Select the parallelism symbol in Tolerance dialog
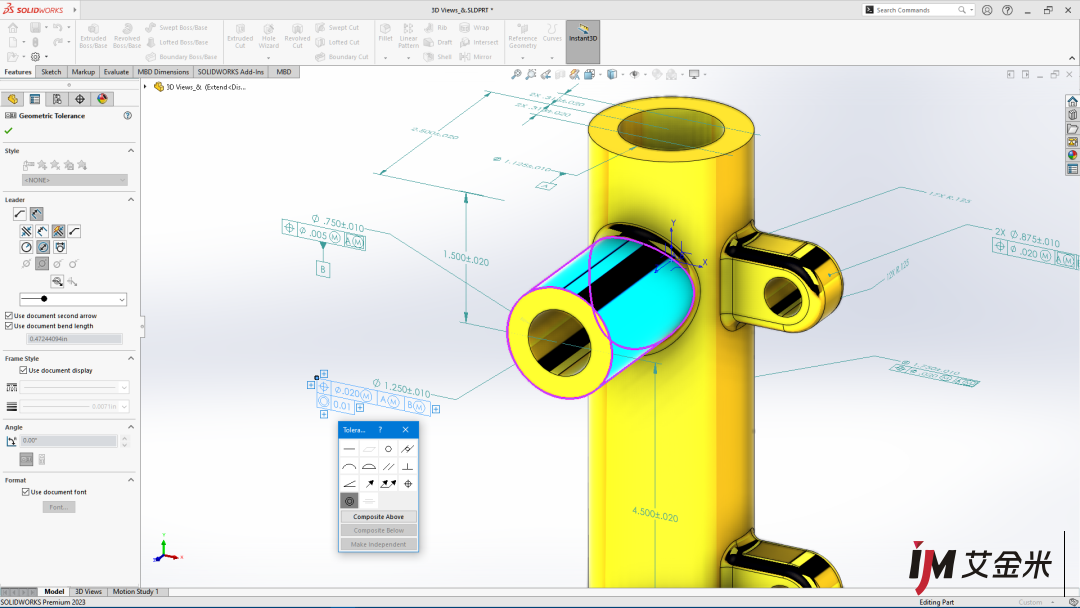 [388, 466]
